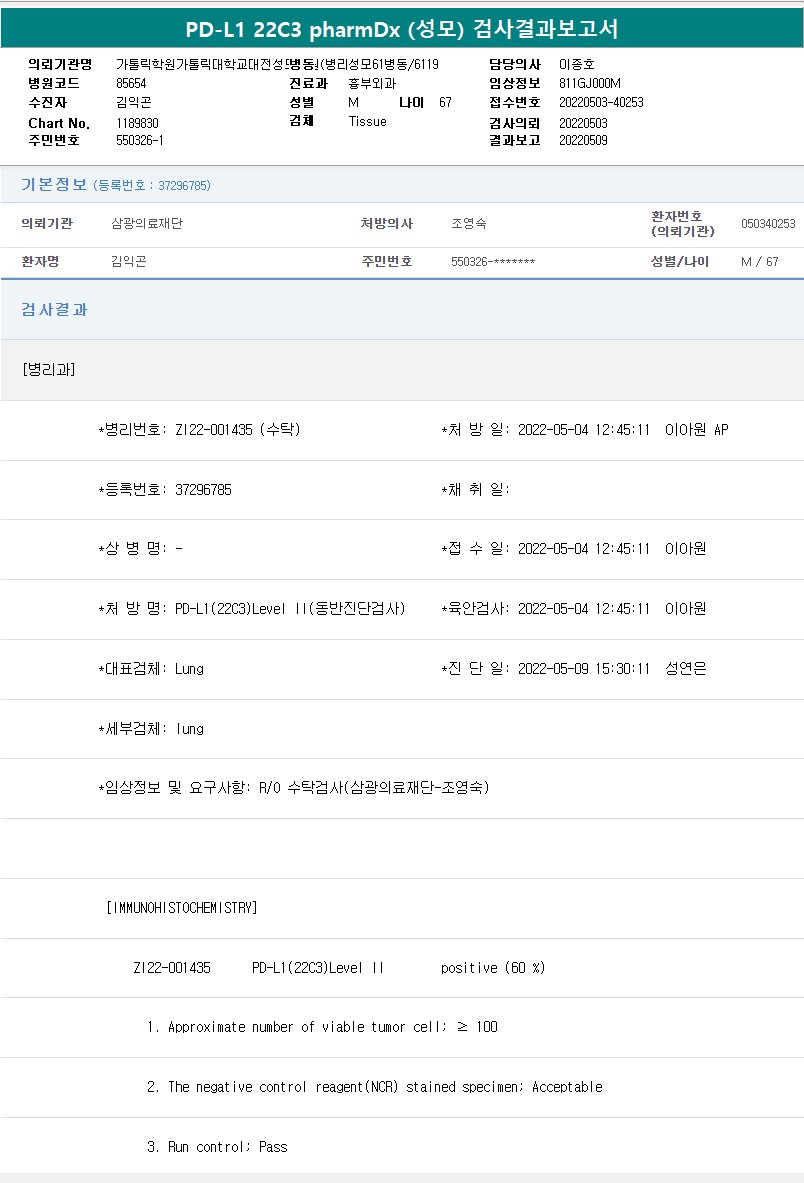Screen dimensions: 804x1183
Task: Select the 기본정보 section heading
Action: tap(54, 185)
